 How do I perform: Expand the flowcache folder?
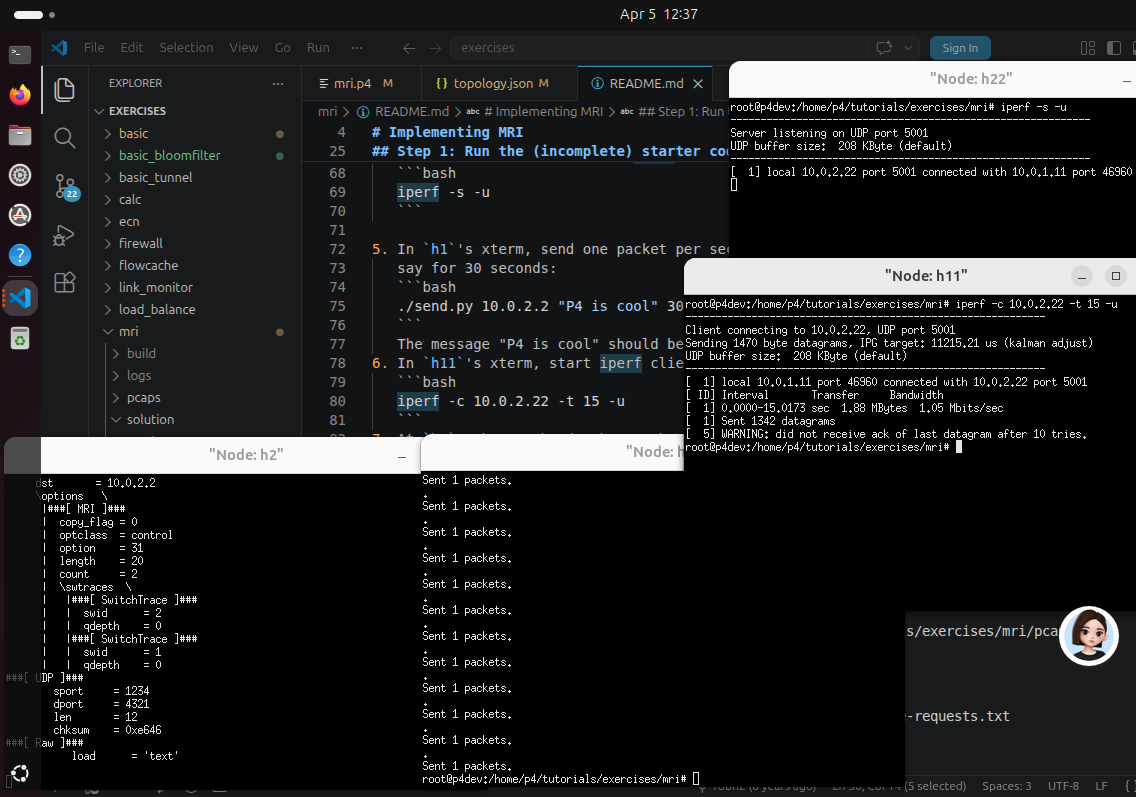(196, 265)
